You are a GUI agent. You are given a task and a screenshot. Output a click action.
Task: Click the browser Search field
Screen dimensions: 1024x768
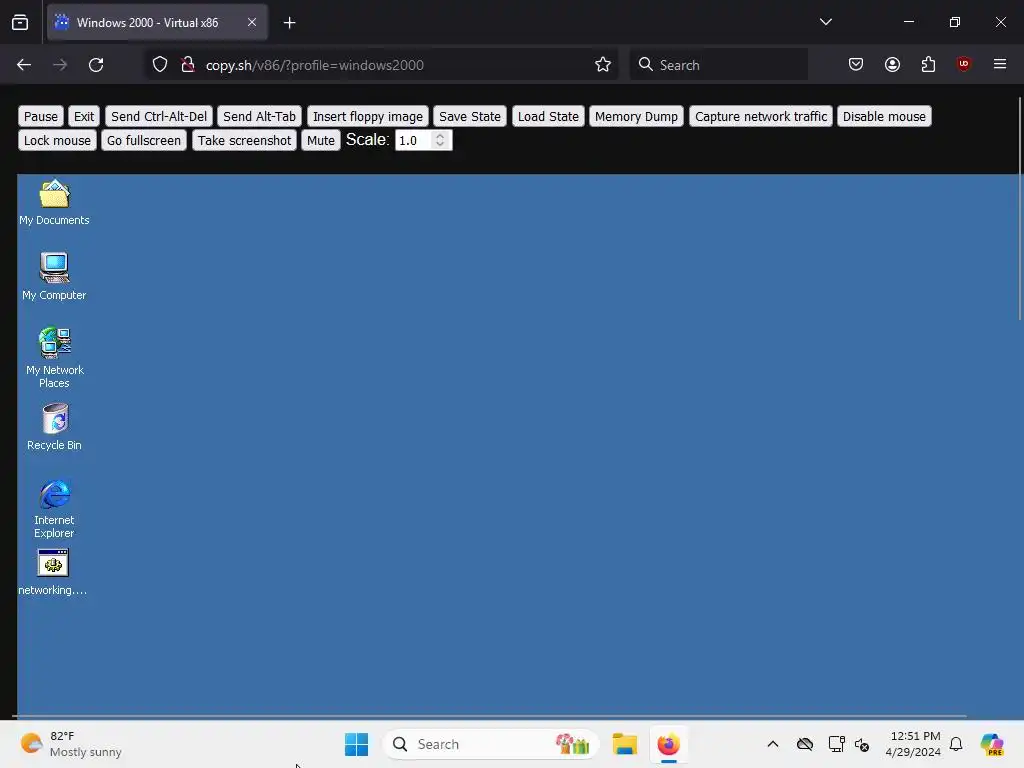(718, 65)
